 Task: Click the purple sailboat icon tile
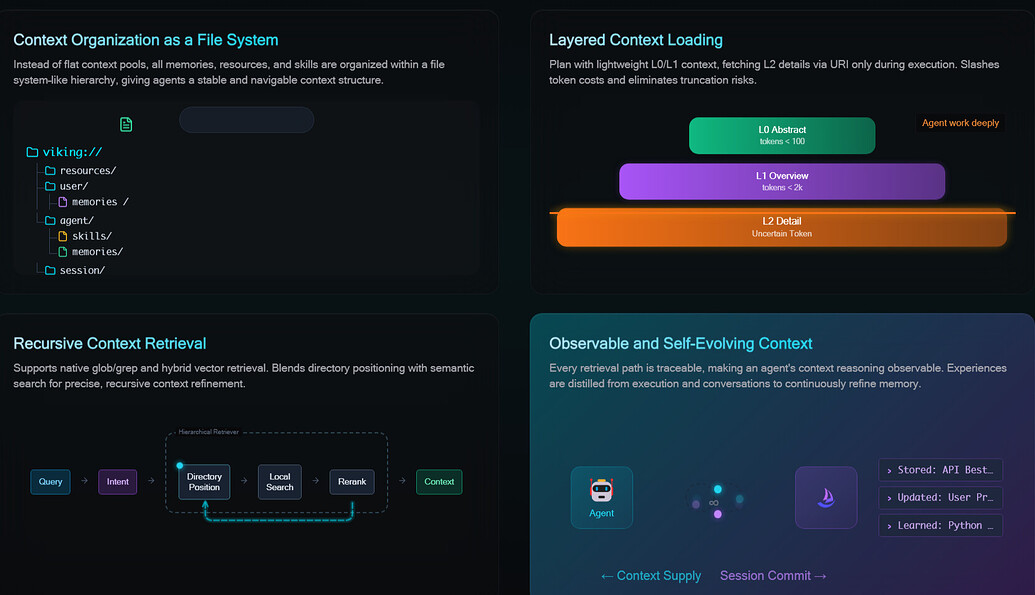coord(826,497)
